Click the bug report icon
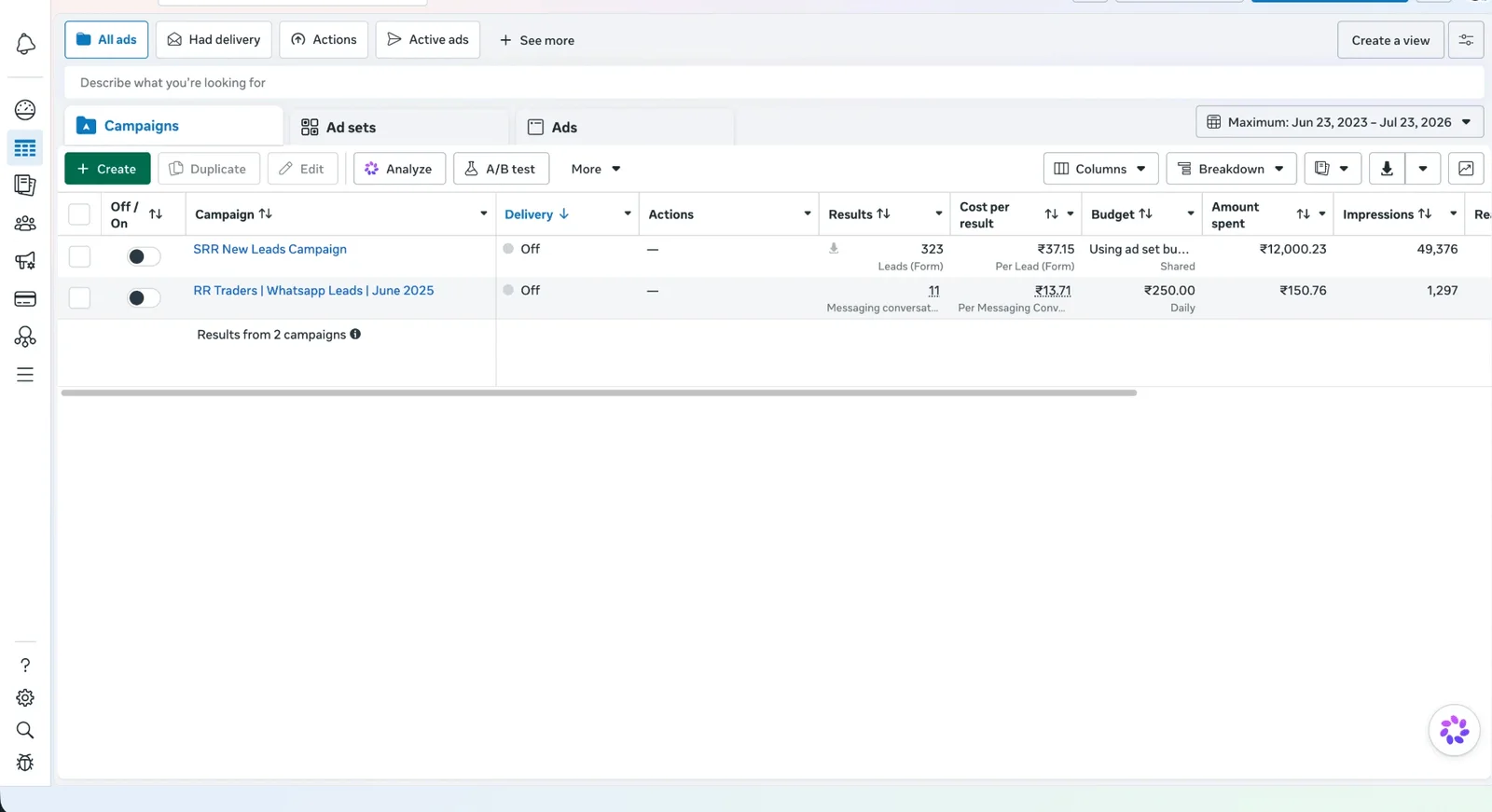This screenshot has height=812, width=1492. [x=25, y=763]
